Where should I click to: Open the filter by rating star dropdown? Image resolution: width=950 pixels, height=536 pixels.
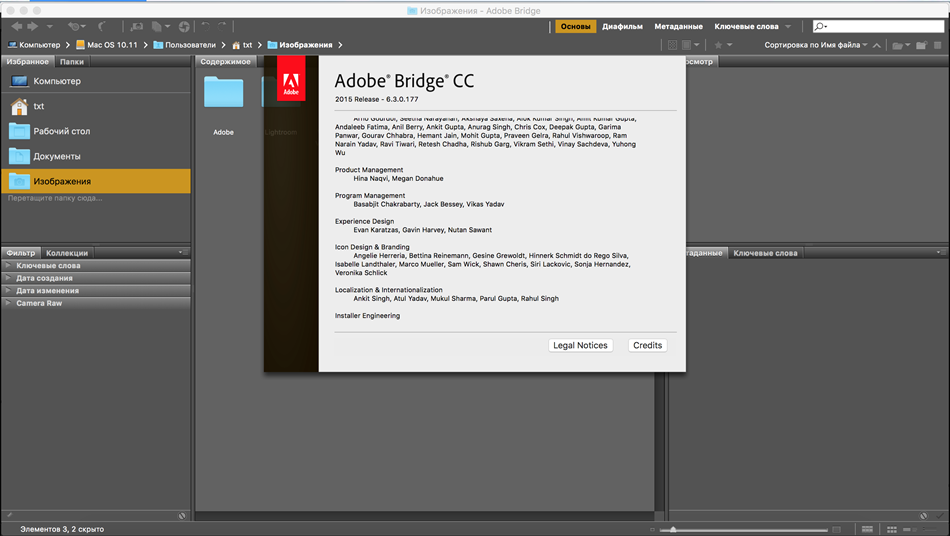(723, 45)
